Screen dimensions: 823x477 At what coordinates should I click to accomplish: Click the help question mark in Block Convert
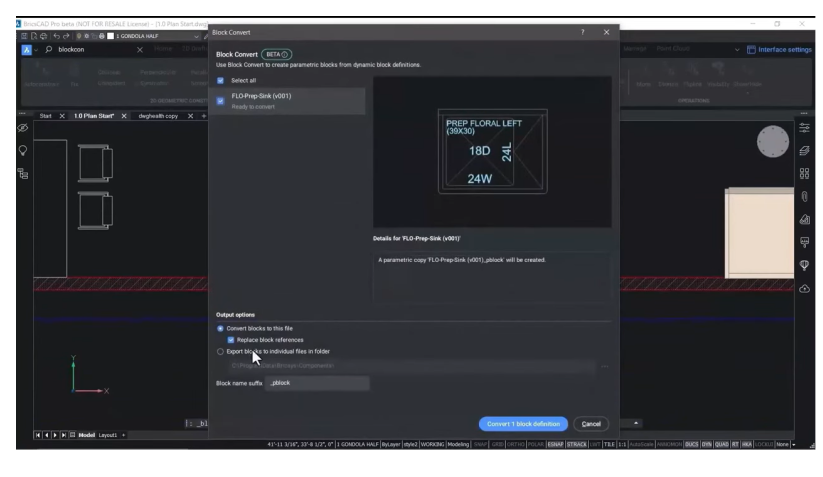click(583, 32)
